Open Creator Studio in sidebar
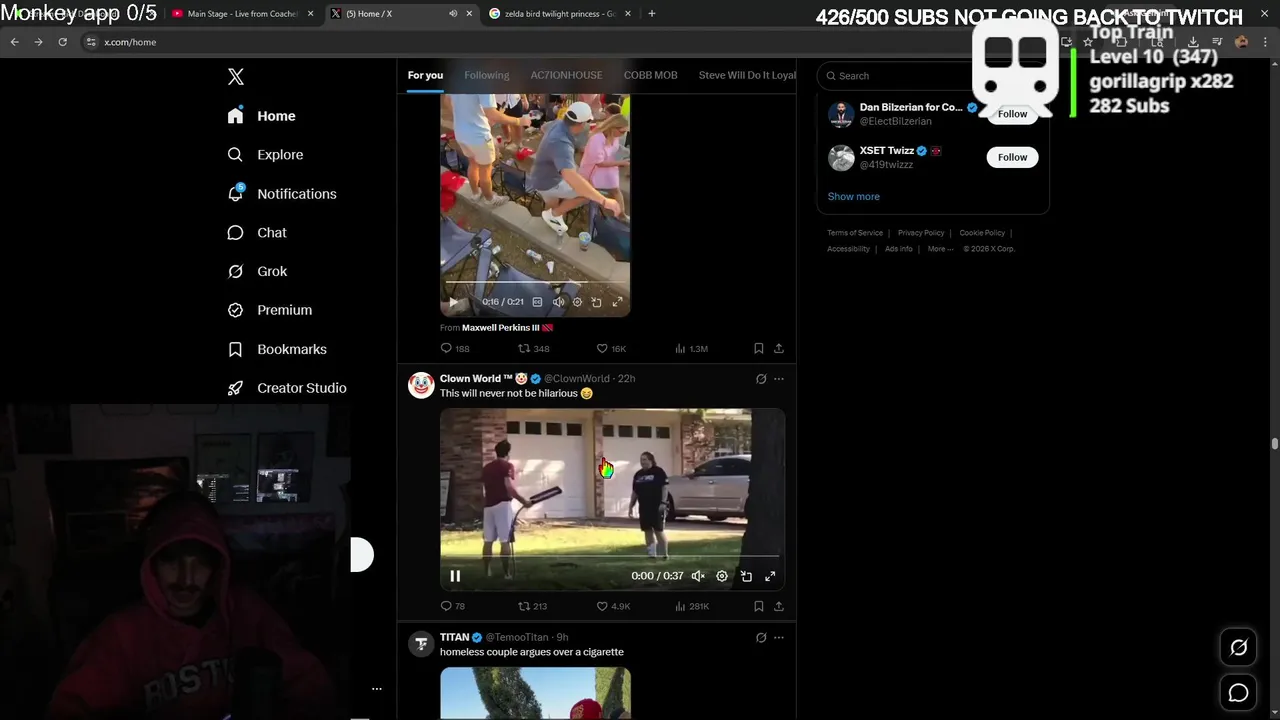 coord(286,388)
